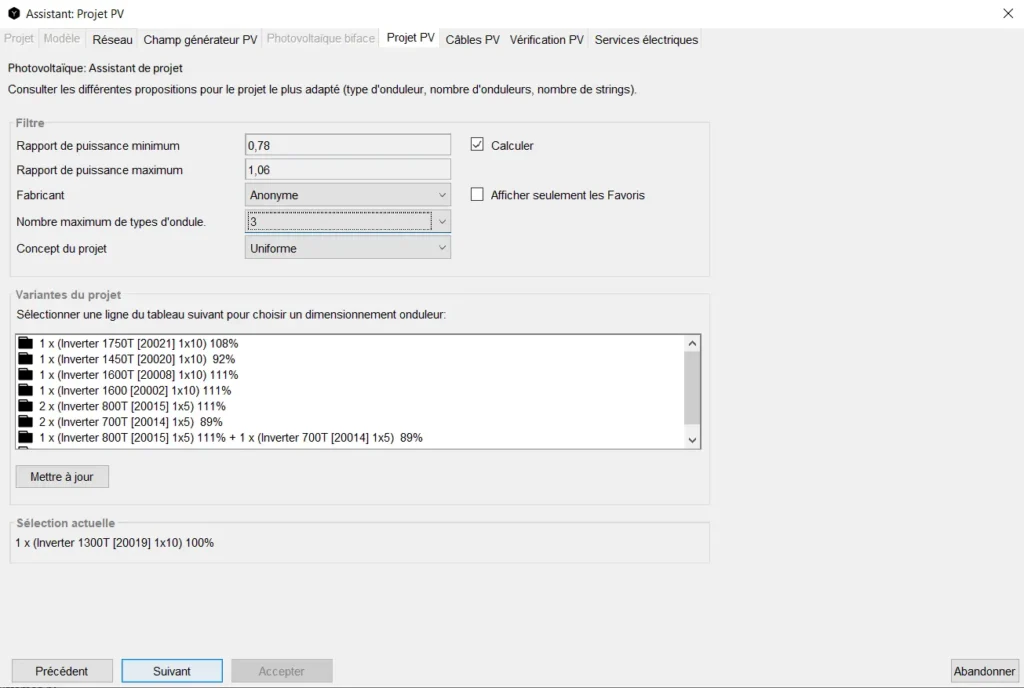Uncheck the Calculer checkbox
The width and height of the screenshot is (1024, 688).
477,145
